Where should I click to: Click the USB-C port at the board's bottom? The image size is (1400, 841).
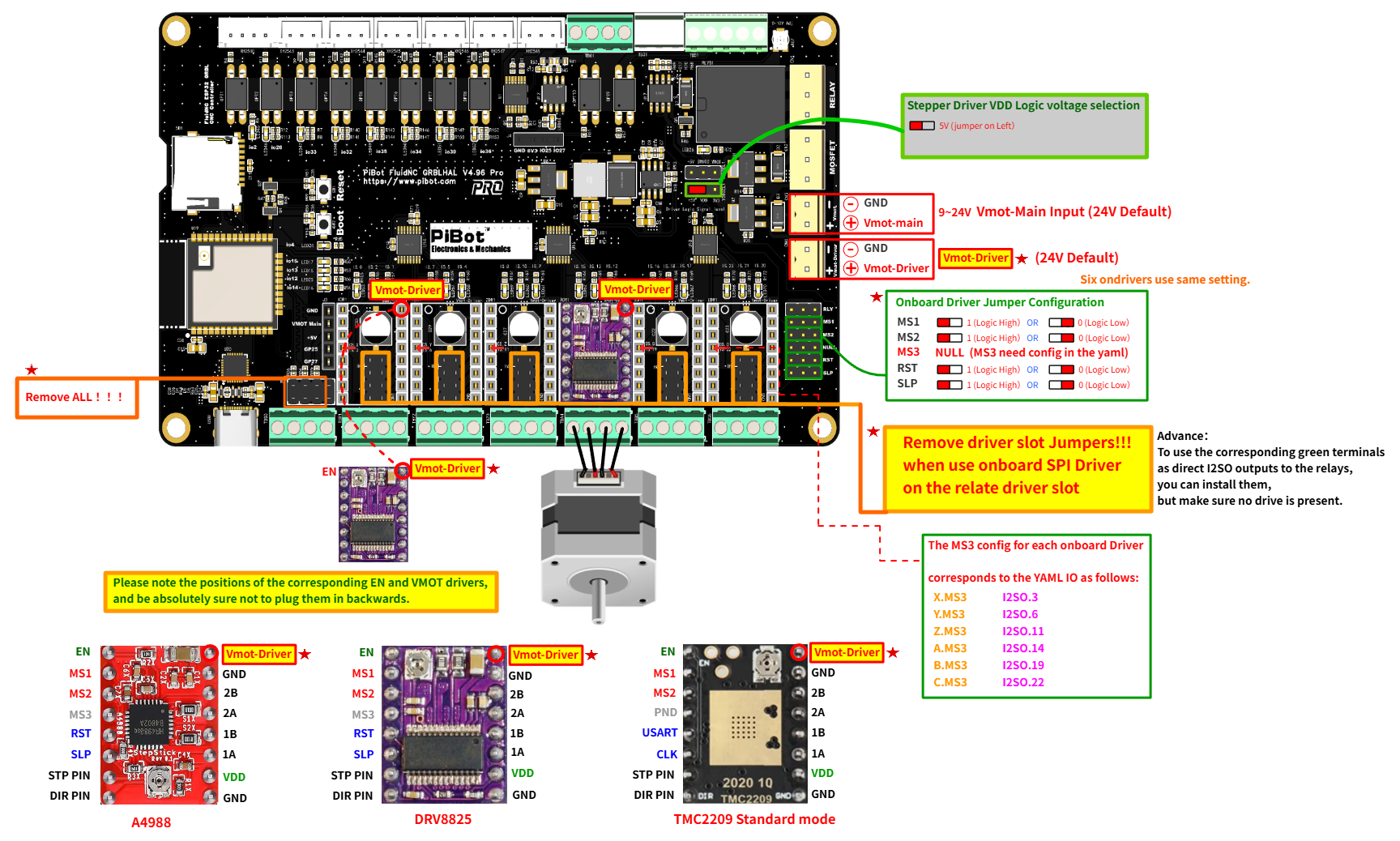pos(235,426)
